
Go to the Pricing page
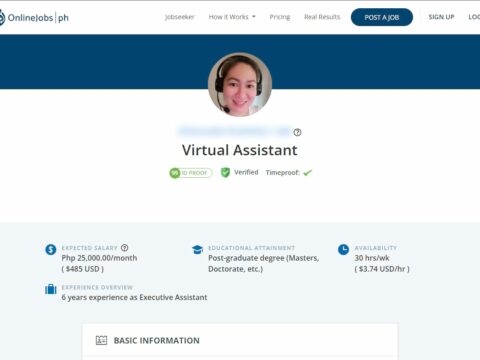click(280, 17)
